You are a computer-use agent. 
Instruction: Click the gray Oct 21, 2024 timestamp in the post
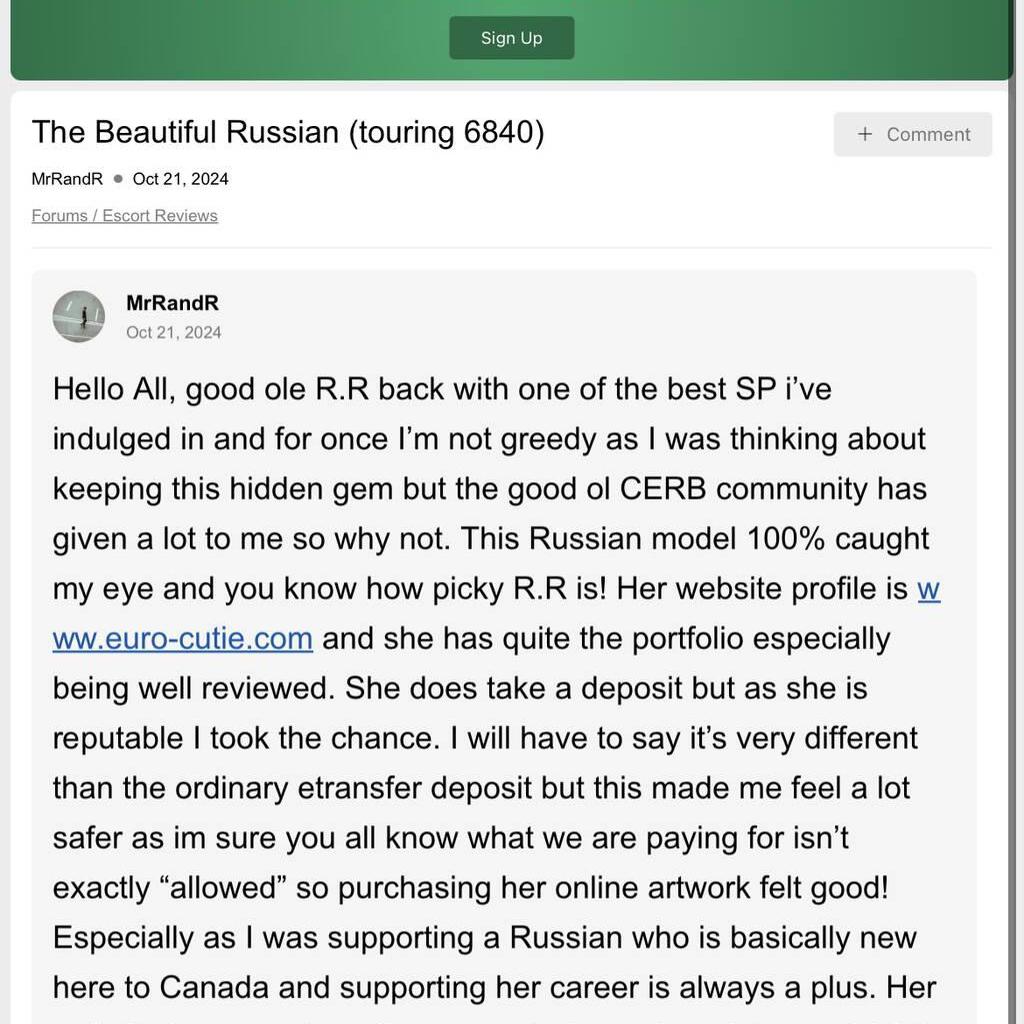pos(174,332)
